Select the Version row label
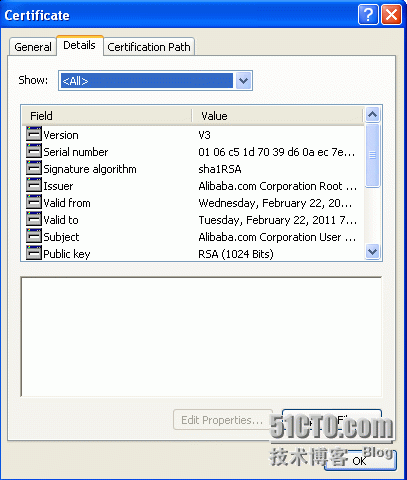407x480 pixels. point(61,135)
